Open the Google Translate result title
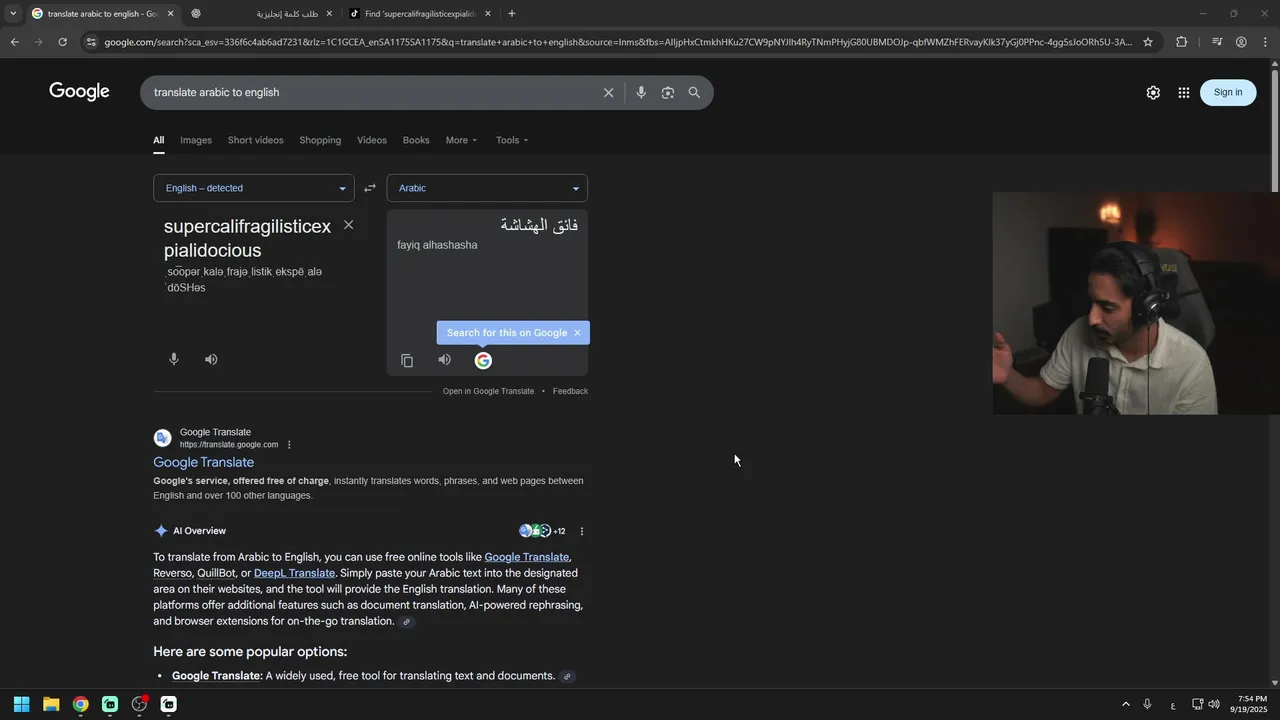This screenshot has width=1280, height=720. (203, 462)
